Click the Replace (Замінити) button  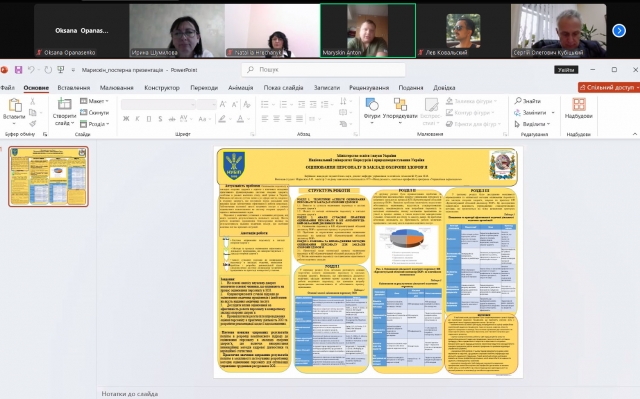[x=534, y=112]
